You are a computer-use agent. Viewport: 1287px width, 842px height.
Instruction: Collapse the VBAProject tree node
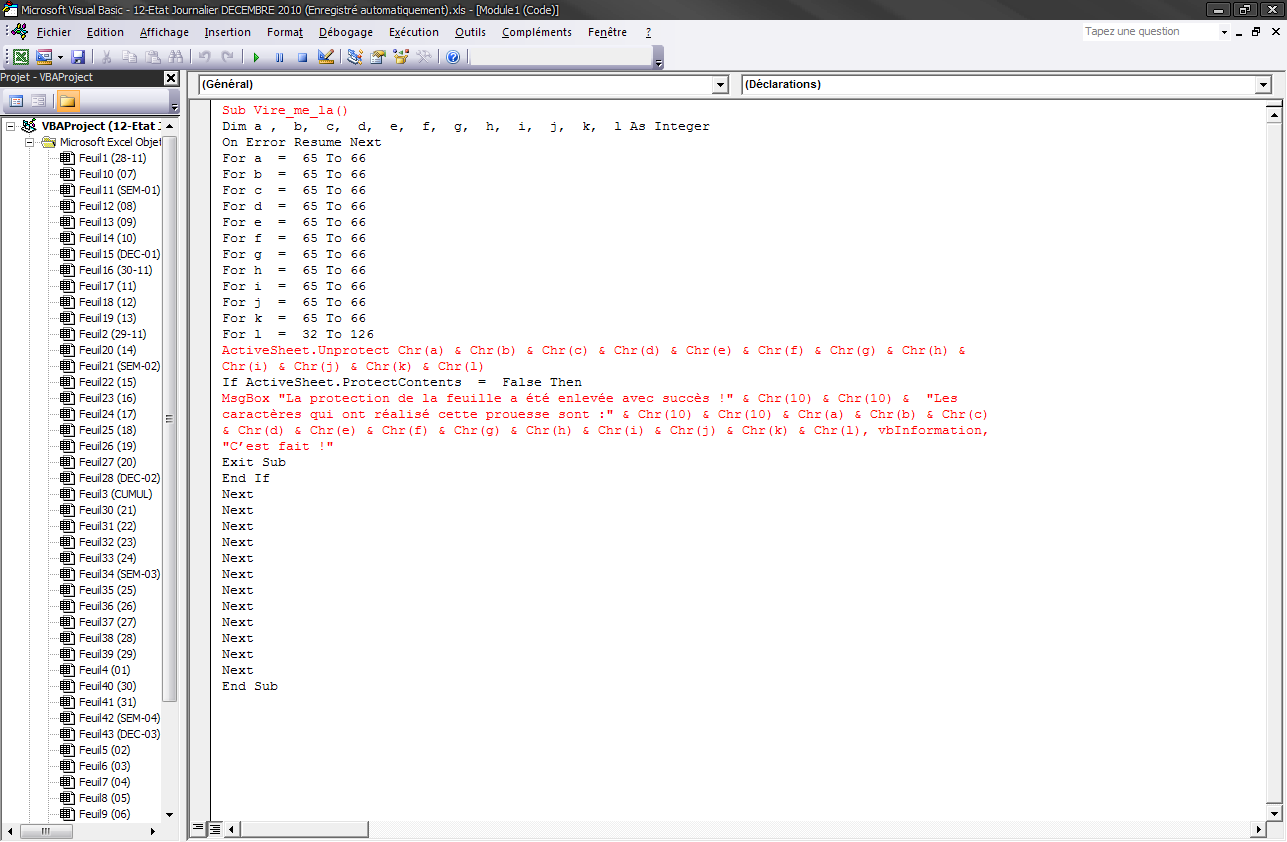coord(10,126)
